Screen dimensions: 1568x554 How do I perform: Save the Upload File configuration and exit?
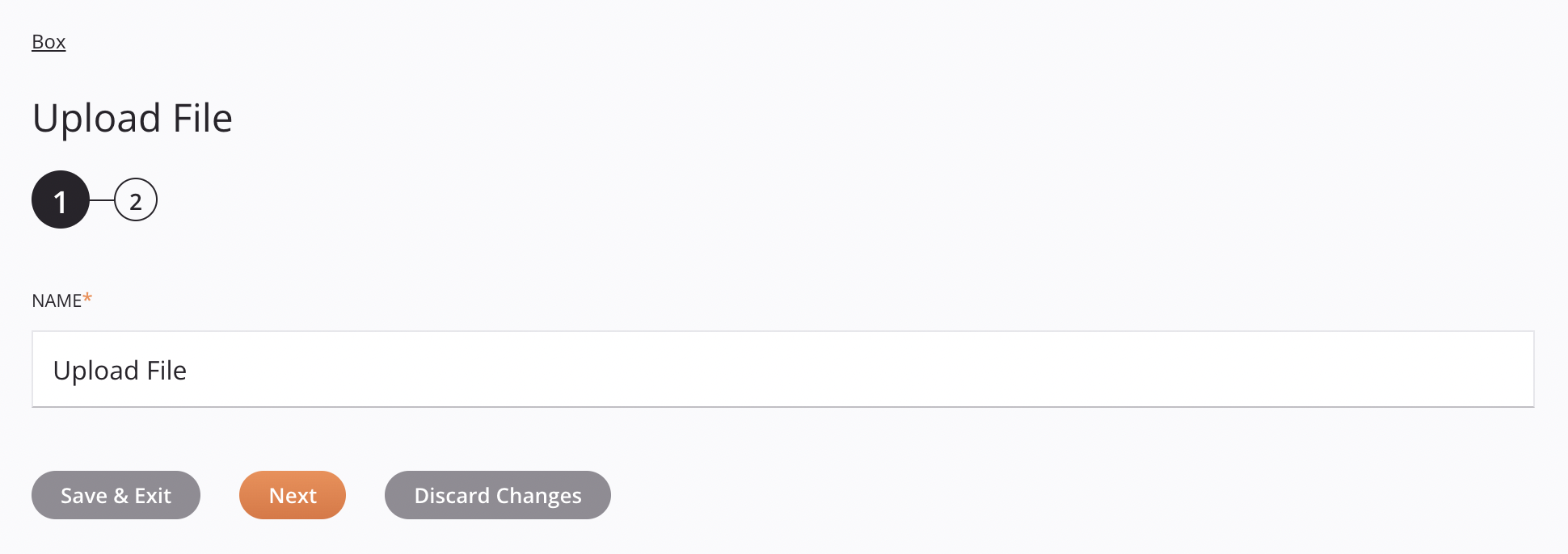click(116, 495)
